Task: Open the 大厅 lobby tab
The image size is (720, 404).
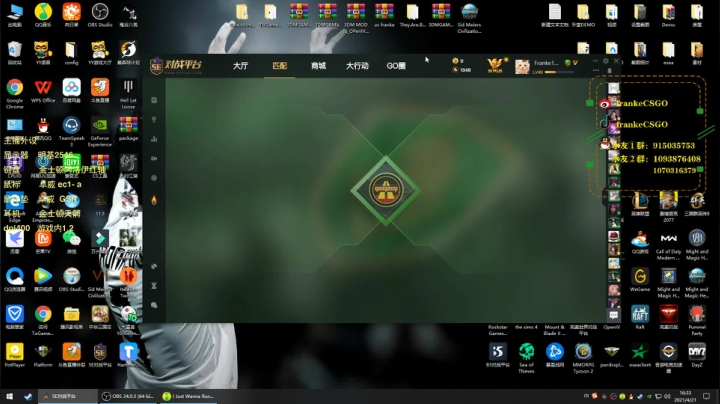Action: pyautogui.click(x=240, y=66)
